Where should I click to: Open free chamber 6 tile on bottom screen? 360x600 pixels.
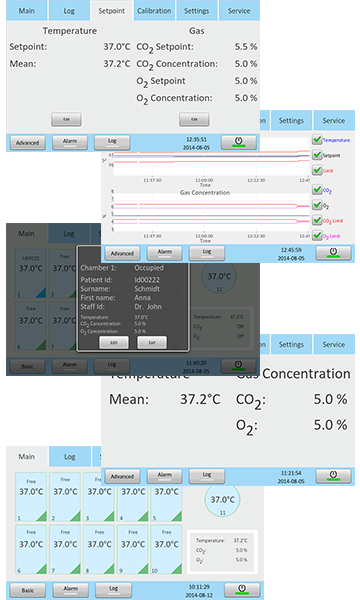pos(31,549)
